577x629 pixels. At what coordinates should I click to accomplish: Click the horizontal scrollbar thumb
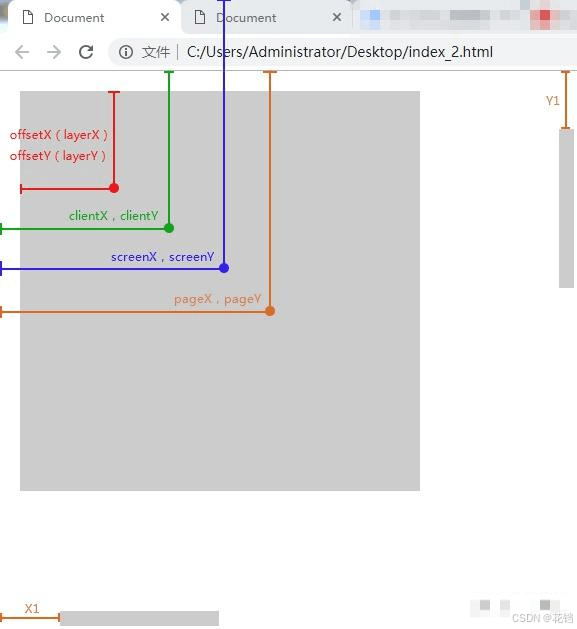pos(139,618)
